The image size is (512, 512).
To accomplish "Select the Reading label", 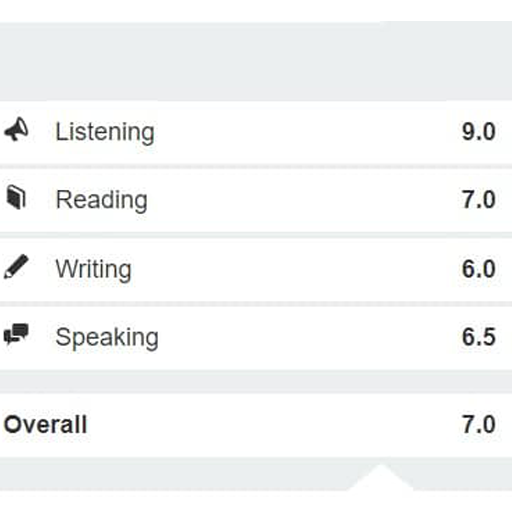I will coord(102,201).
